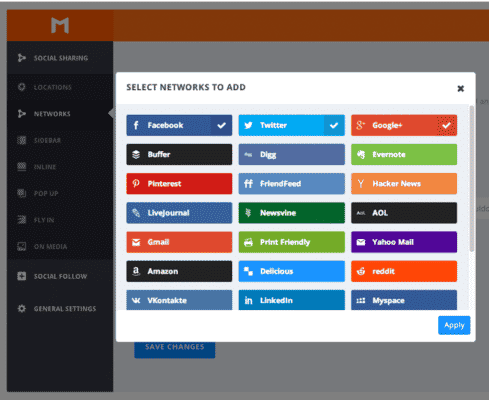
Task: Select the Hacker News network tile
Action: [404, 184]
